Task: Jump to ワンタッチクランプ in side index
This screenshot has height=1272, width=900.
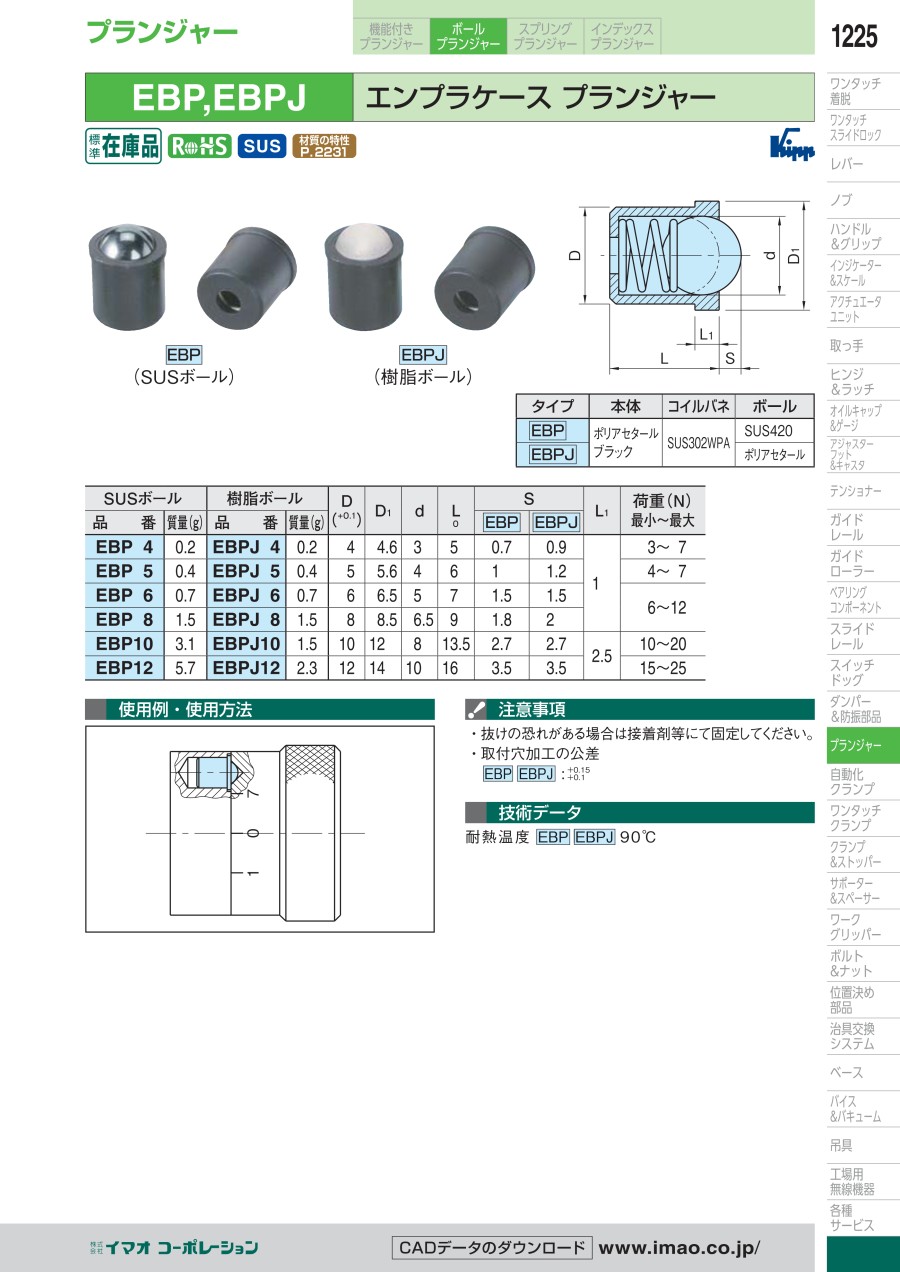Action: [855, 818]
